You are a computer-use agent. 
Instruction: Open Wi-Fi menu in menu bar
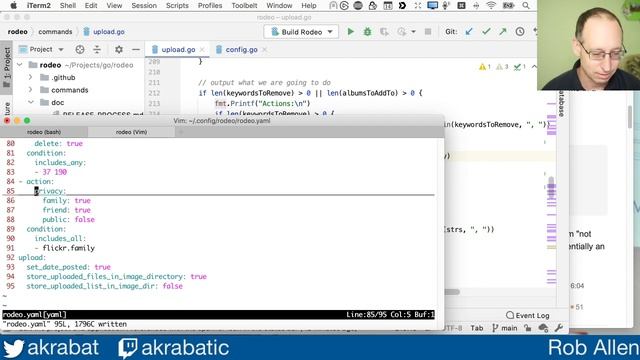point(491,6)
